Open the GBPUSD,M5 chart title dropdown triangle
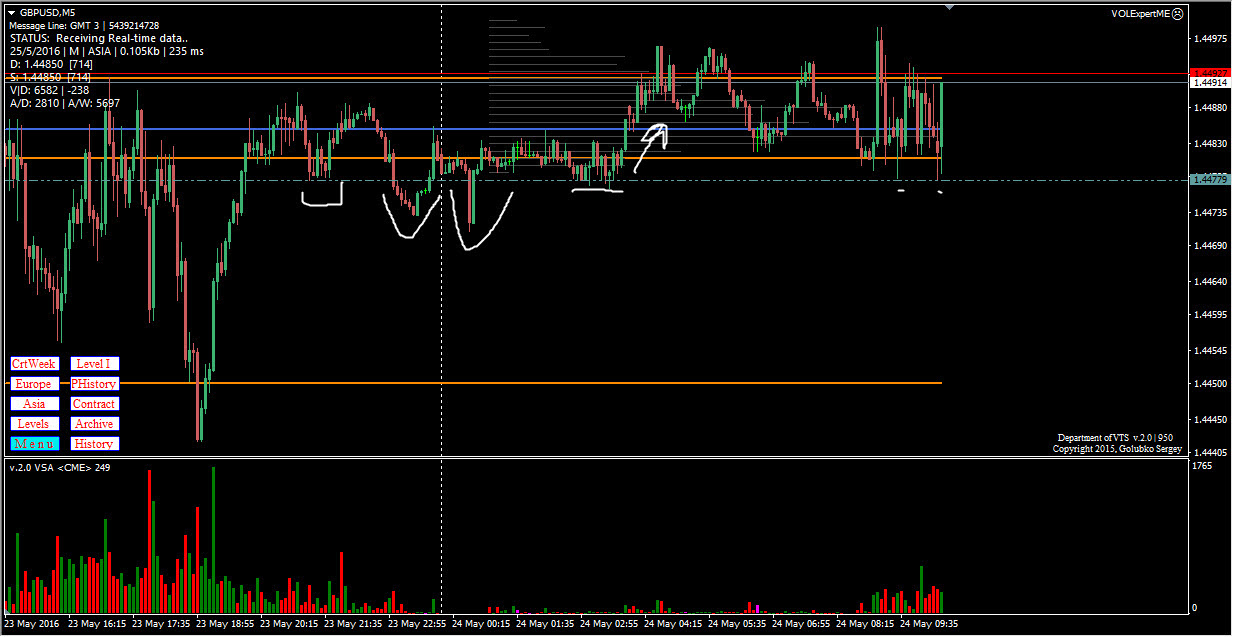The height and width of the screenshot is (637, 1233). [x=11, y=12]
